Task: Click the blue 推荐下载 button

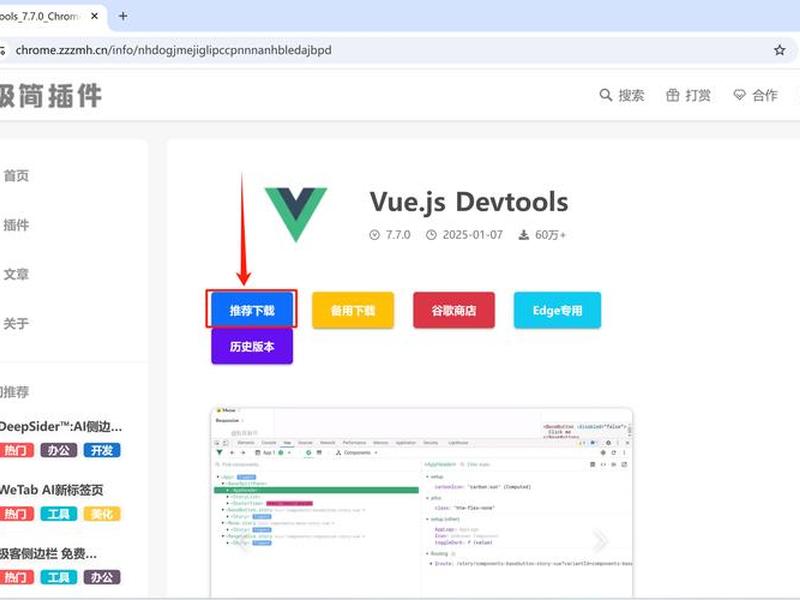Action: (x=252, y=310)
